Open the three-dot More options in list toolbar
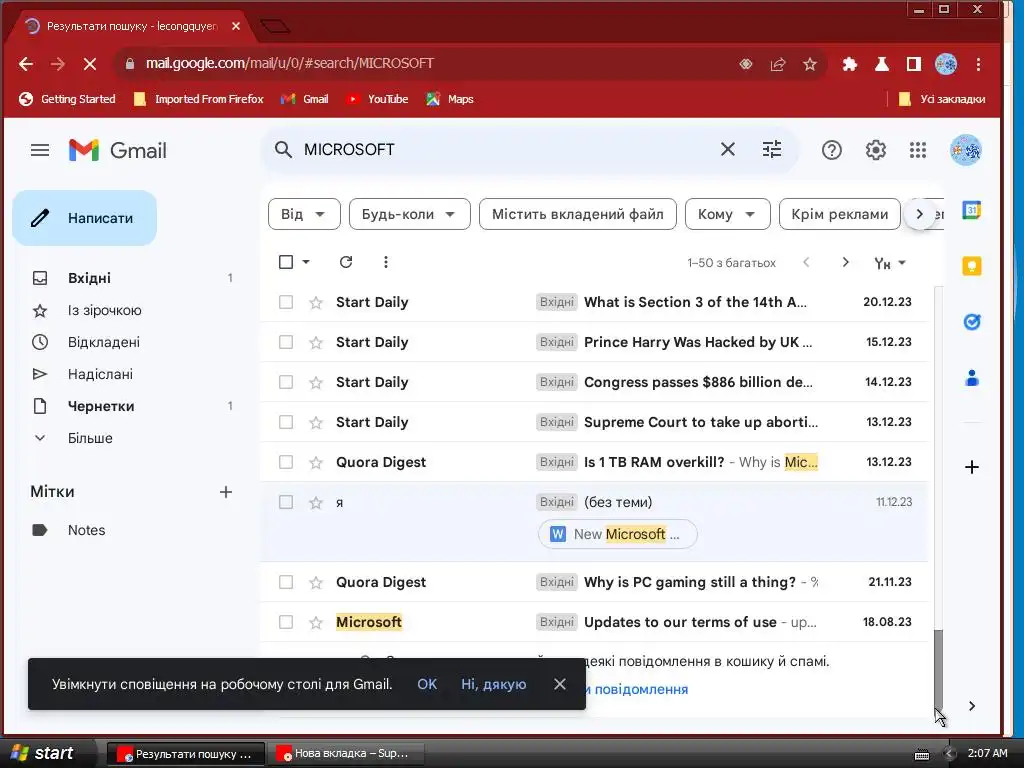 (x=386, y=262)
